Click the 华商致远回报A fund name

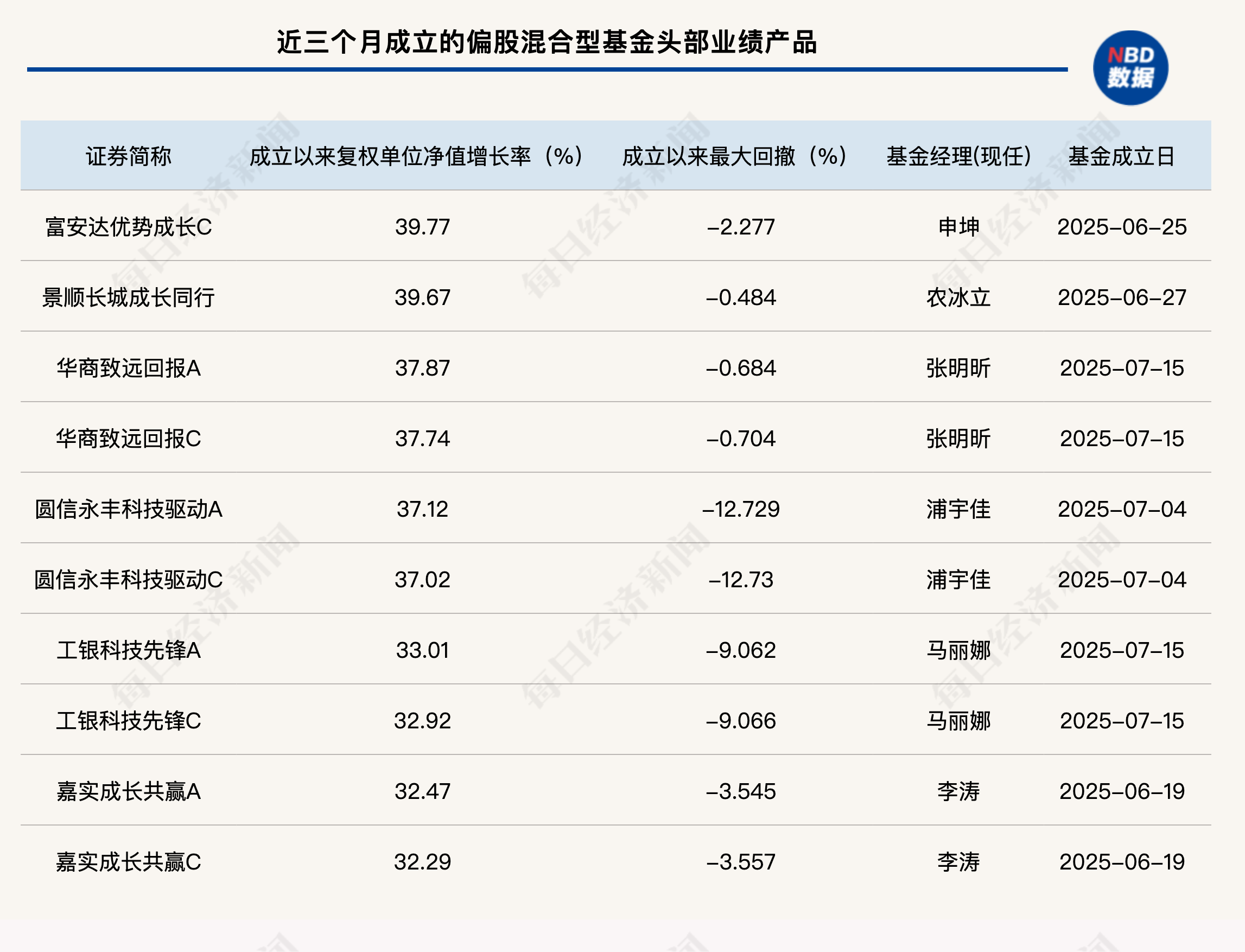pos(129,369)
